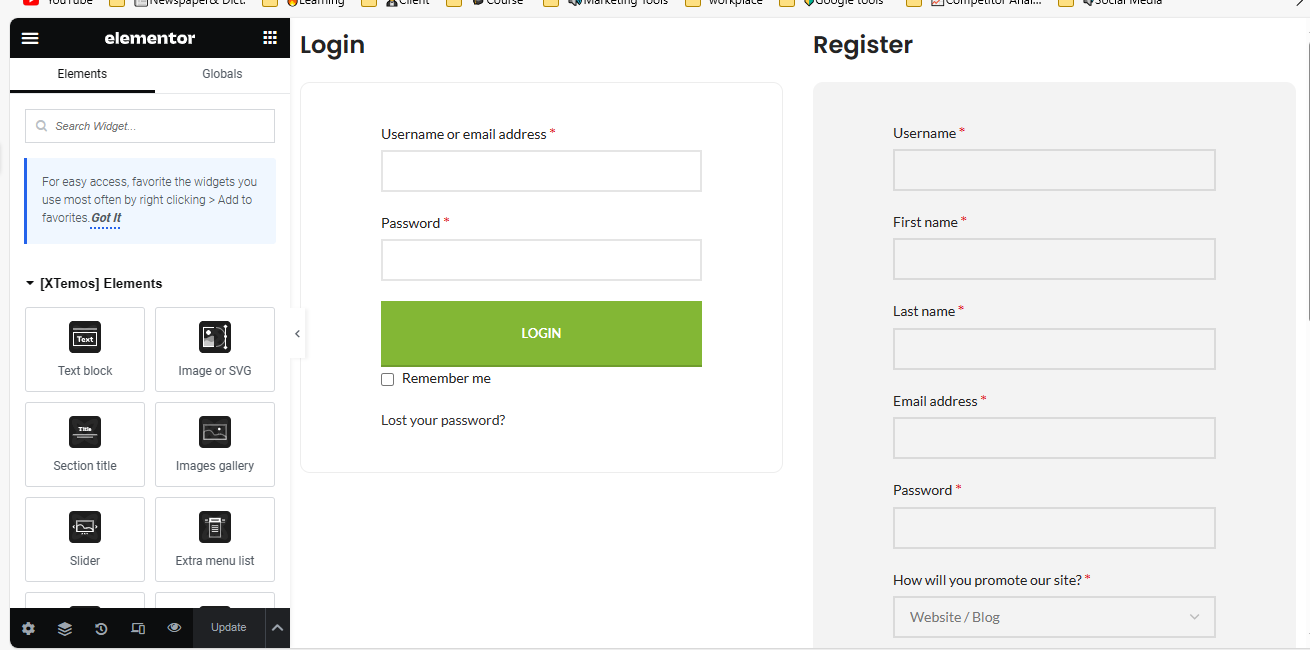Screen dimensions: 1310x650
Task: Select the Slider widget
Action: pyautogui.click(x=85, y=539)
